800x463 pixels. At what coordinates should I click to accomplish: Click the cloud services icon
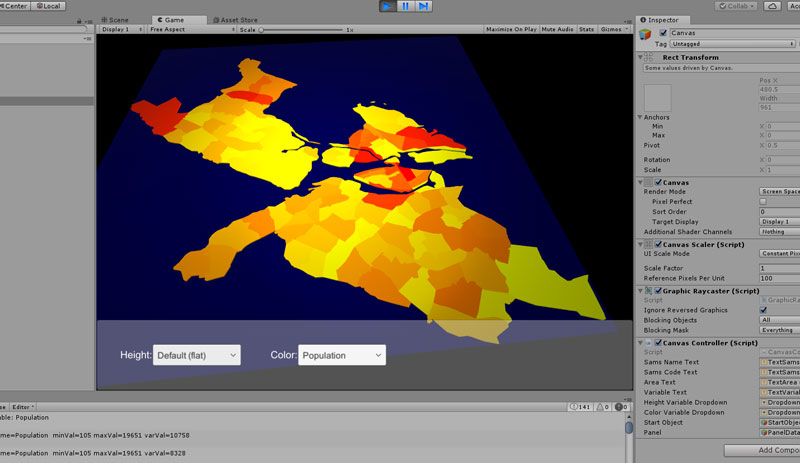[771, 6]
